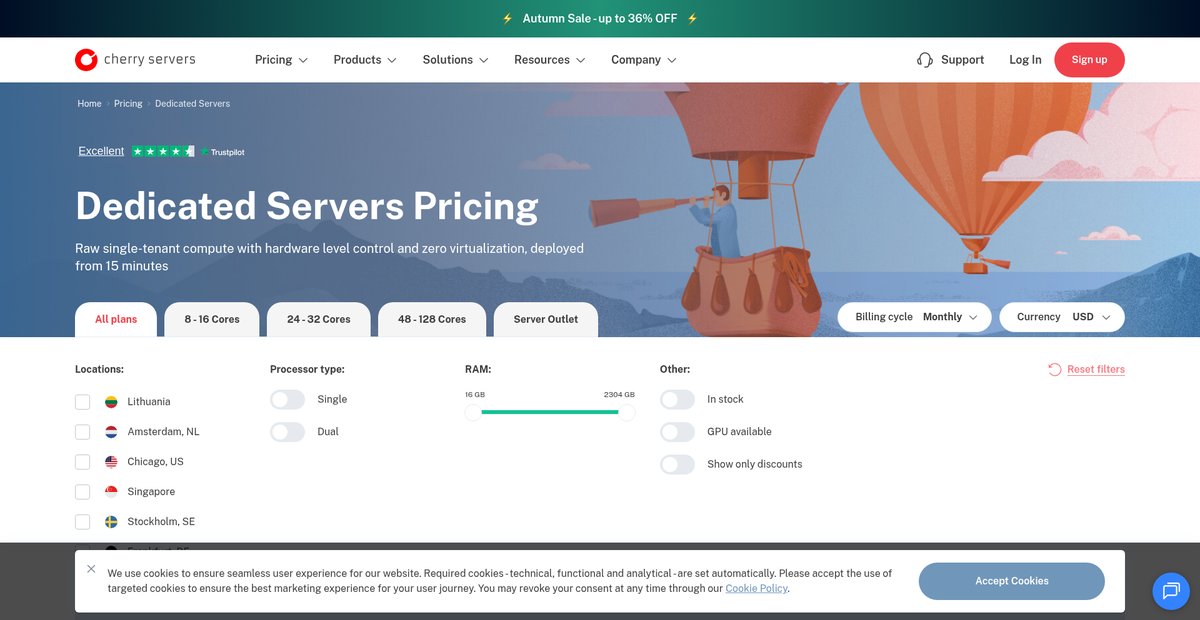Check the Singapore location checkbox
1200x620 pixels.
pyautogui.click(x=82, y=492)
